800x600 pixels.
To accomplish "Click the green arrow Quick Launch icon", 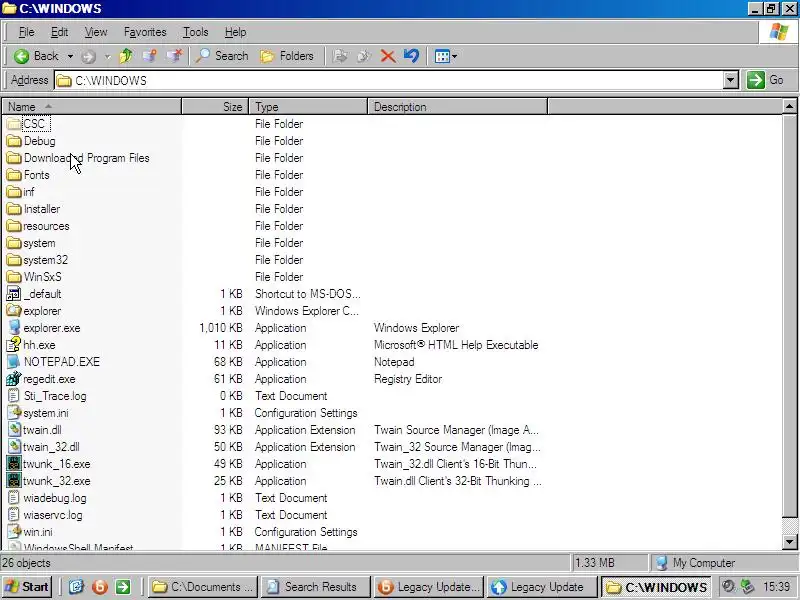I will 123,587.
